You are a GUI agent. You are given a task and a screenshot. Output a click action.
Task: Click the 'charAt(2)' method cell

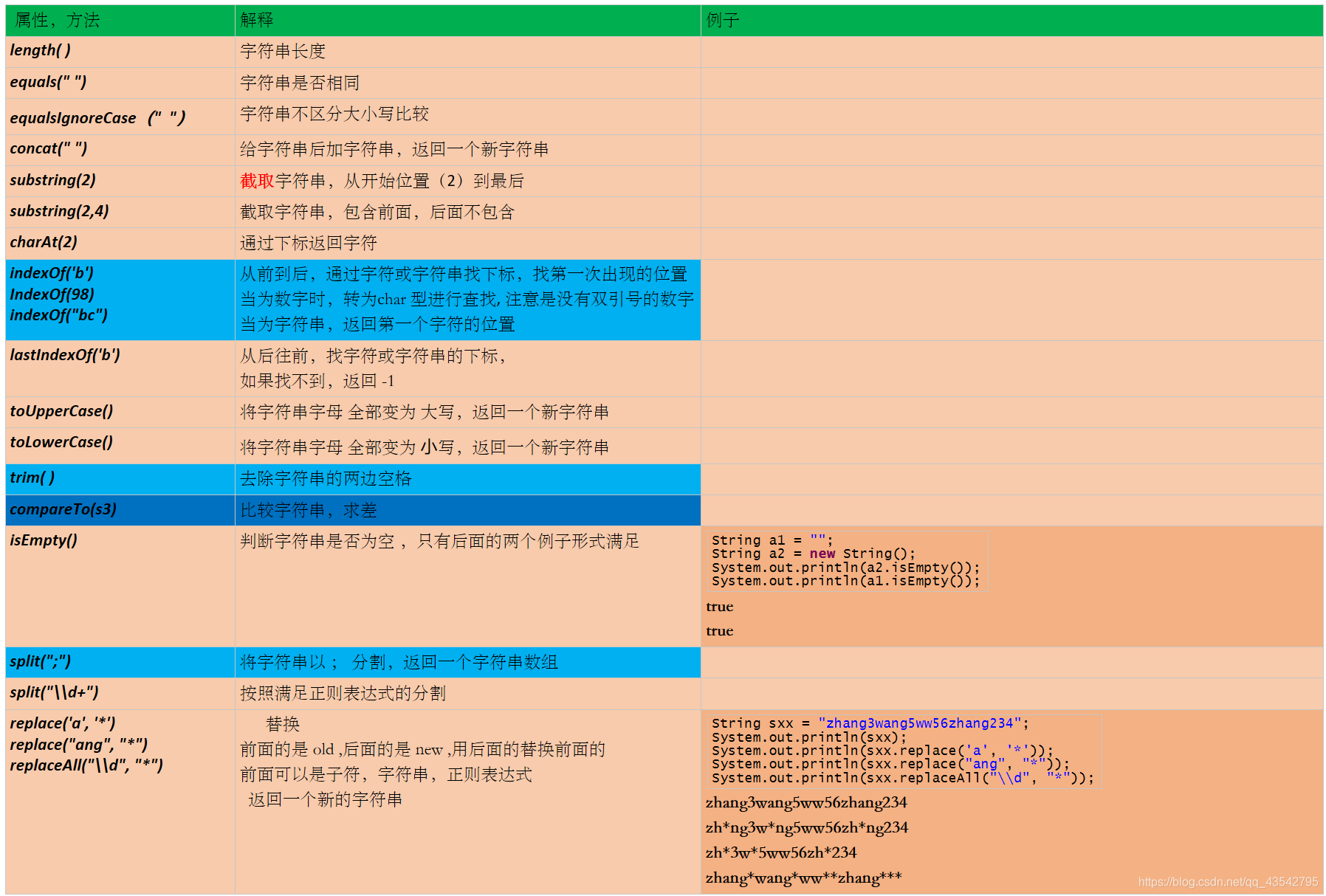(120, 243)
